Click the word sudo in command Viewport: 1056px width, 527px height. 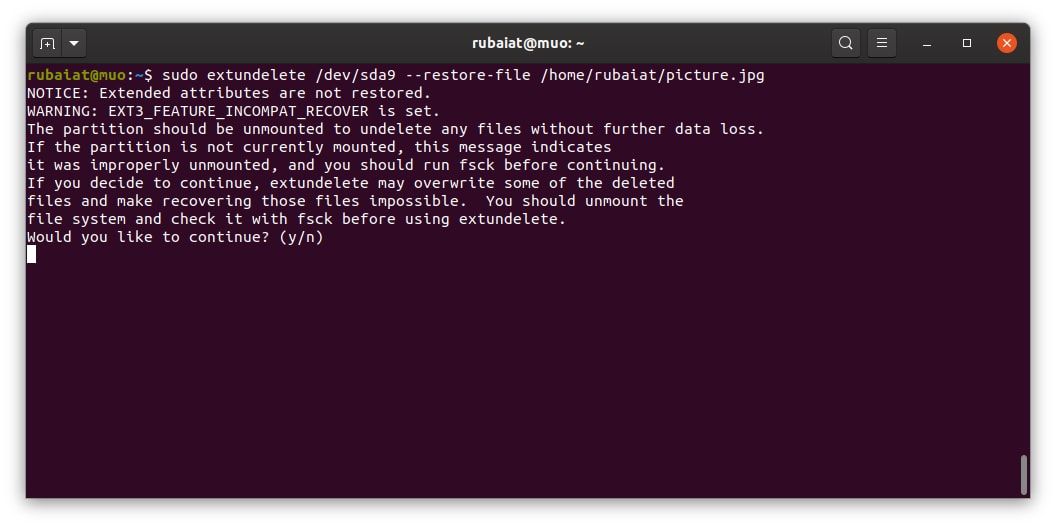click(180, 75)
